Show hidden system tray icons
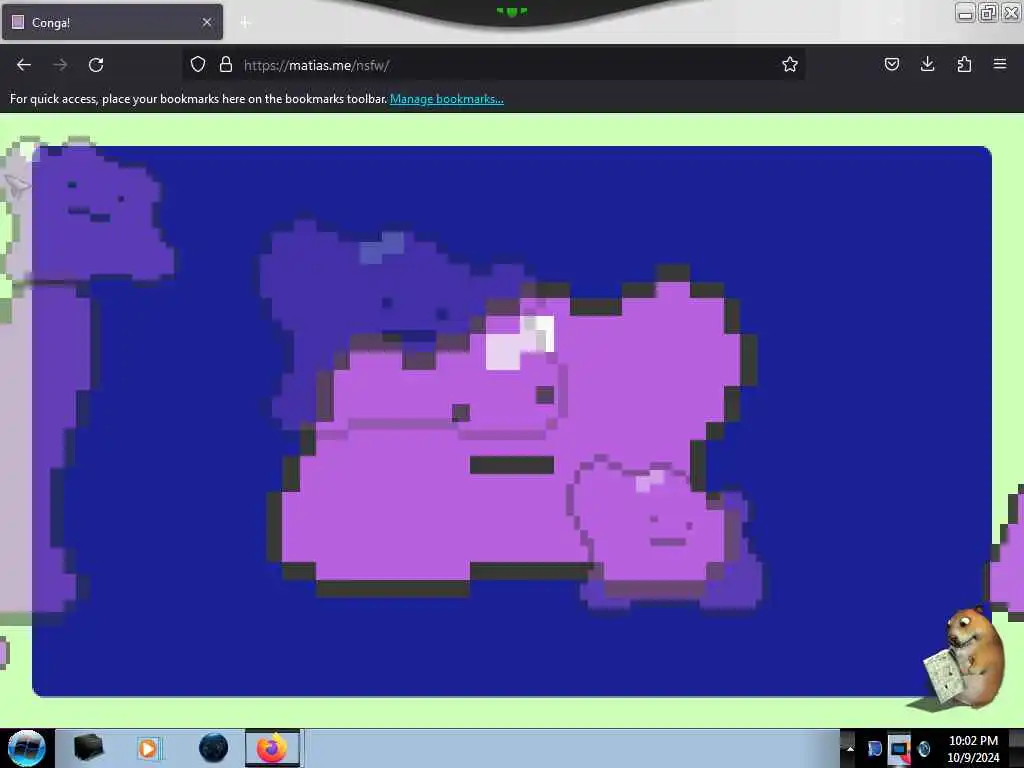1024x768 pixels. 850,748
